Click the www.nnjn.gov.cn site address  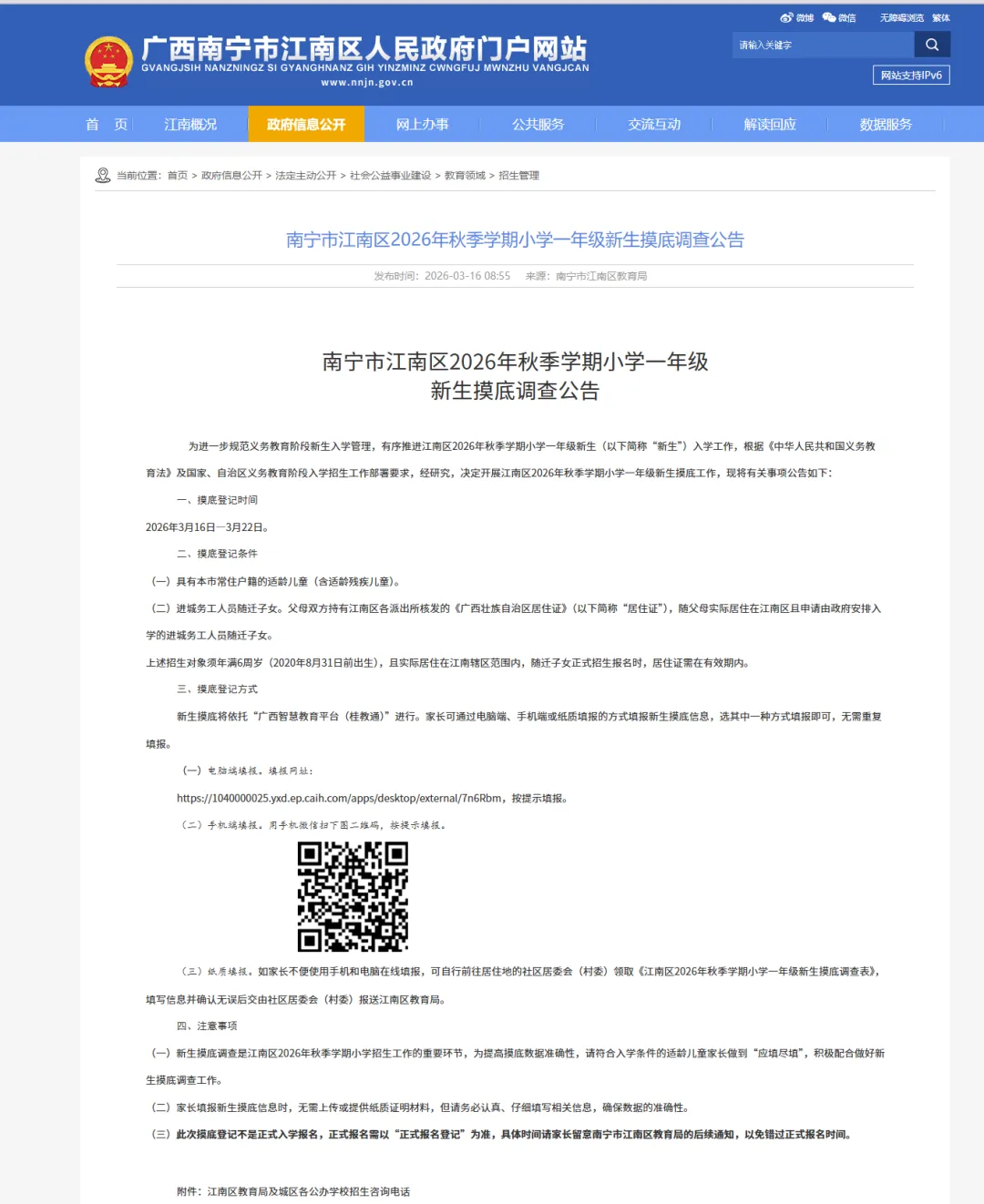pyautogui.click(x=367, y=82)
